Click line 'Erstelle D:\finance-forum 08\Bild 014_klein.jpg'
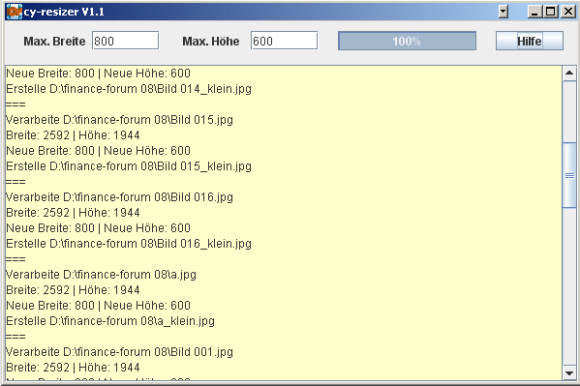Screen dimensions: 580x386 [x=129, y=89]
